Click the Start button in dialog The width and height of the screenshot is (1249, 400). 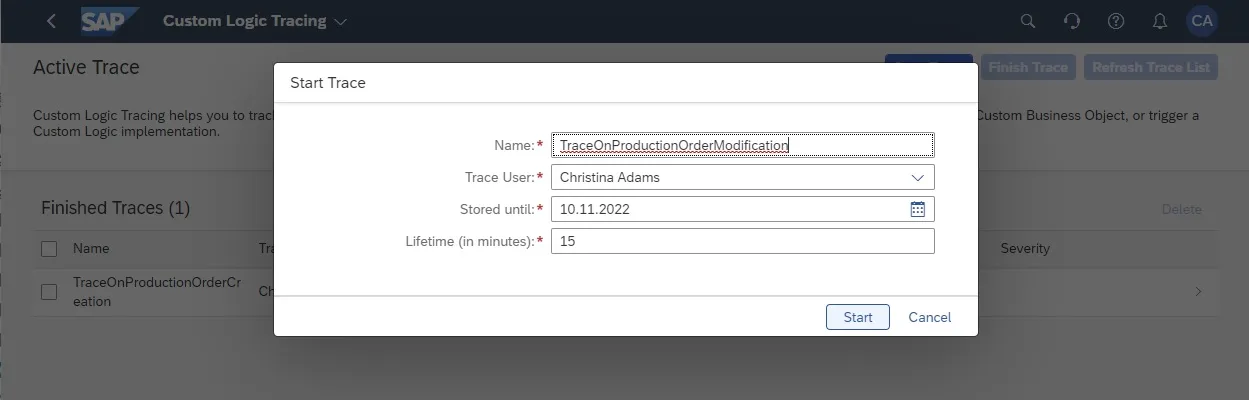click(x=857, y=317)
